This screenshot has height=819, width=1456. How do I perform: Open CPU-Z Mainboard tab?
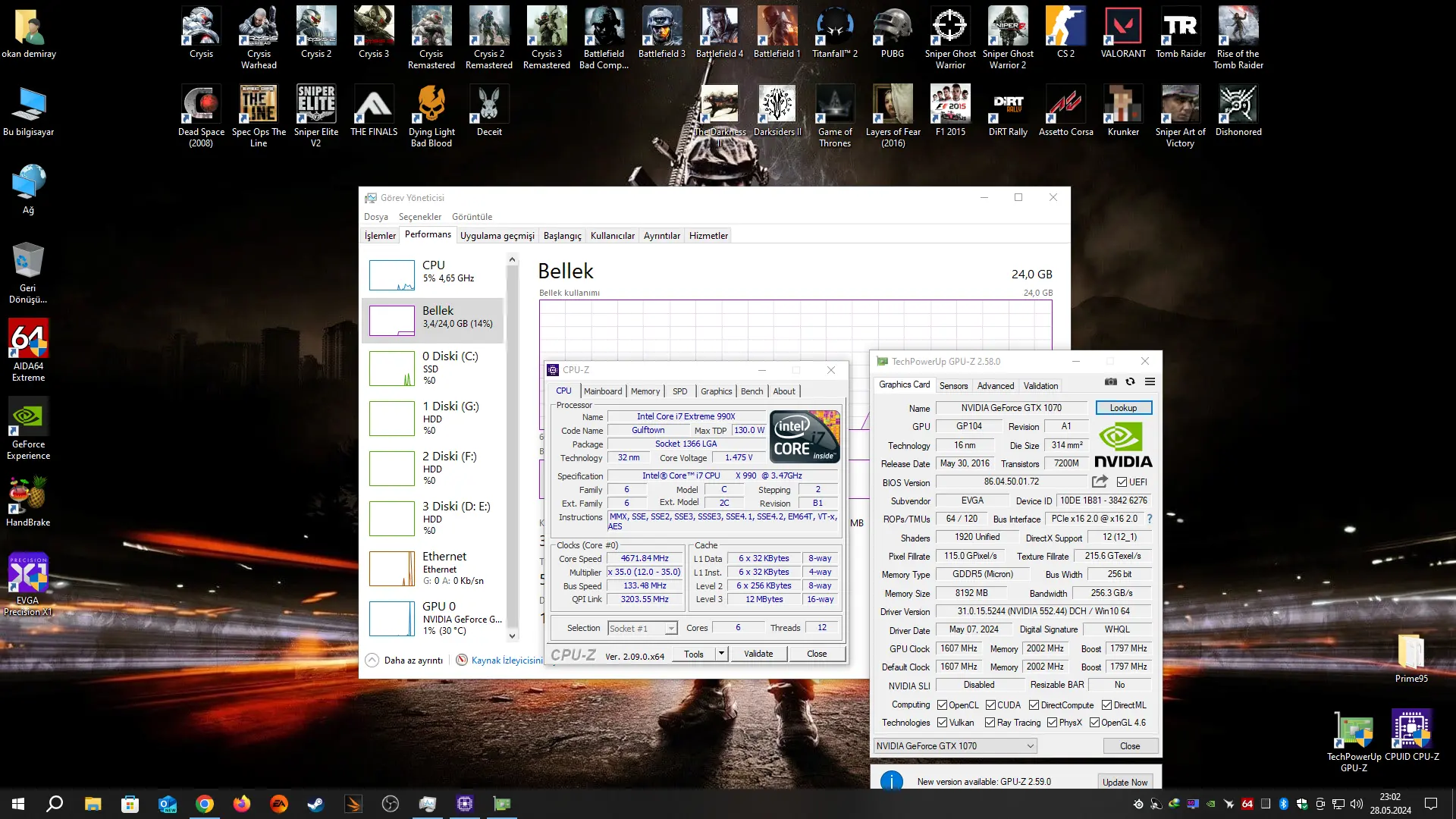(603, 391)
